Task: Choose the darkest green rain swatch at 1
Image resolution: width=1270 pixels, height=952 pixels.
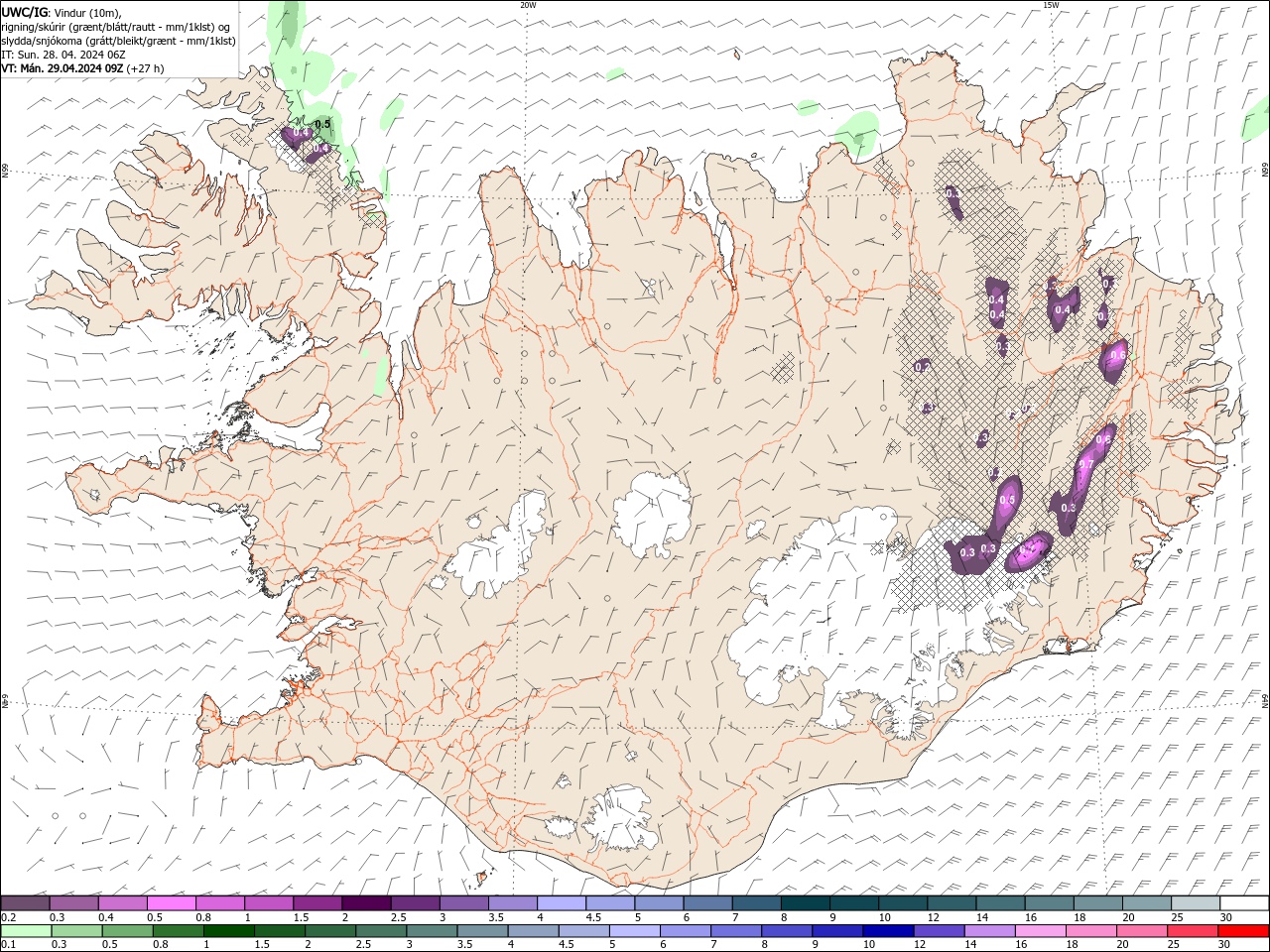Action: [229, 931]
